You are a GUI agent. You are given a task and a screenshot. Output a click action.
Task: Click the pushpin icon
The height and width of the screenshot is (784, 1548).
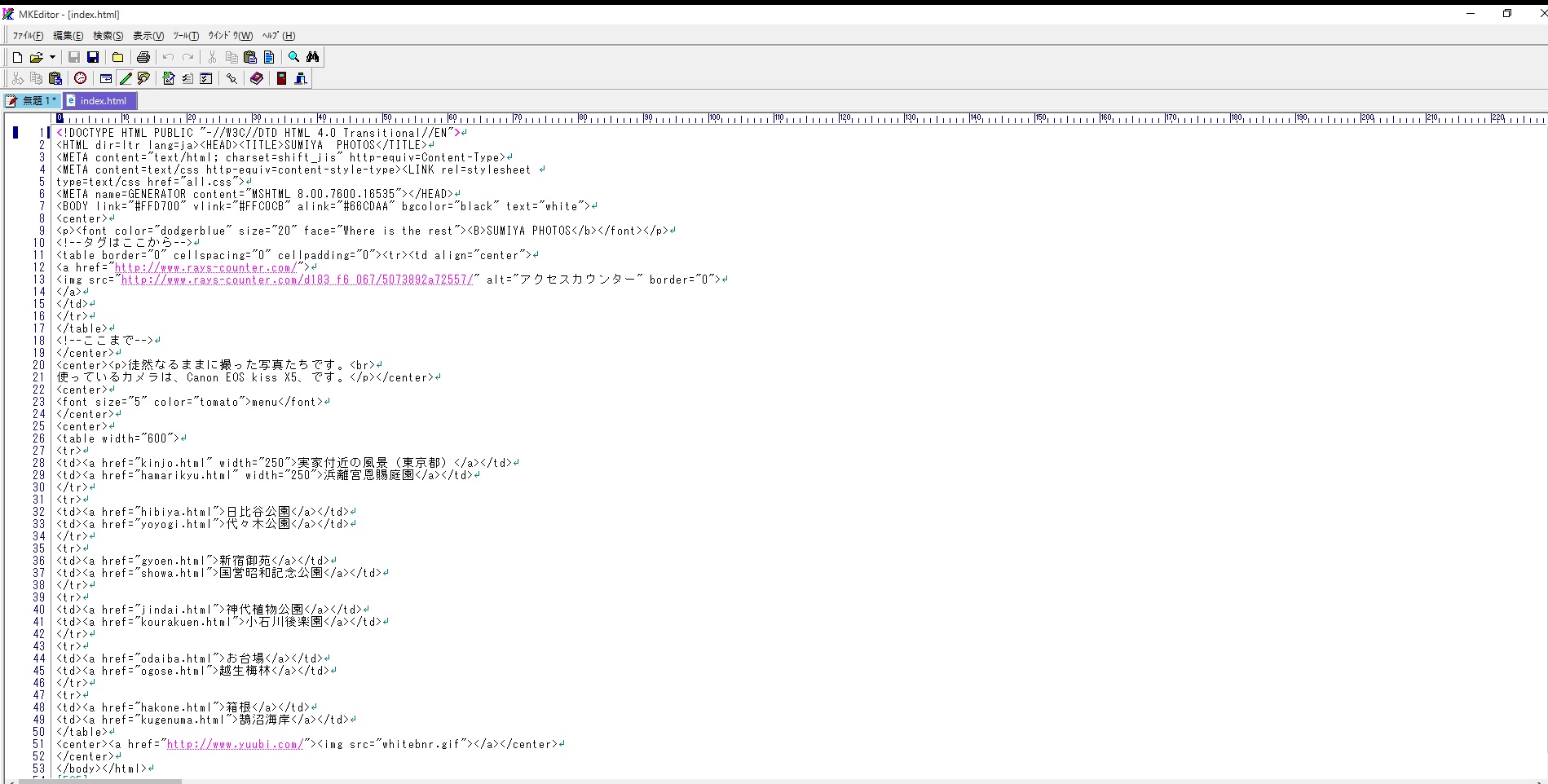click(232, 78)
